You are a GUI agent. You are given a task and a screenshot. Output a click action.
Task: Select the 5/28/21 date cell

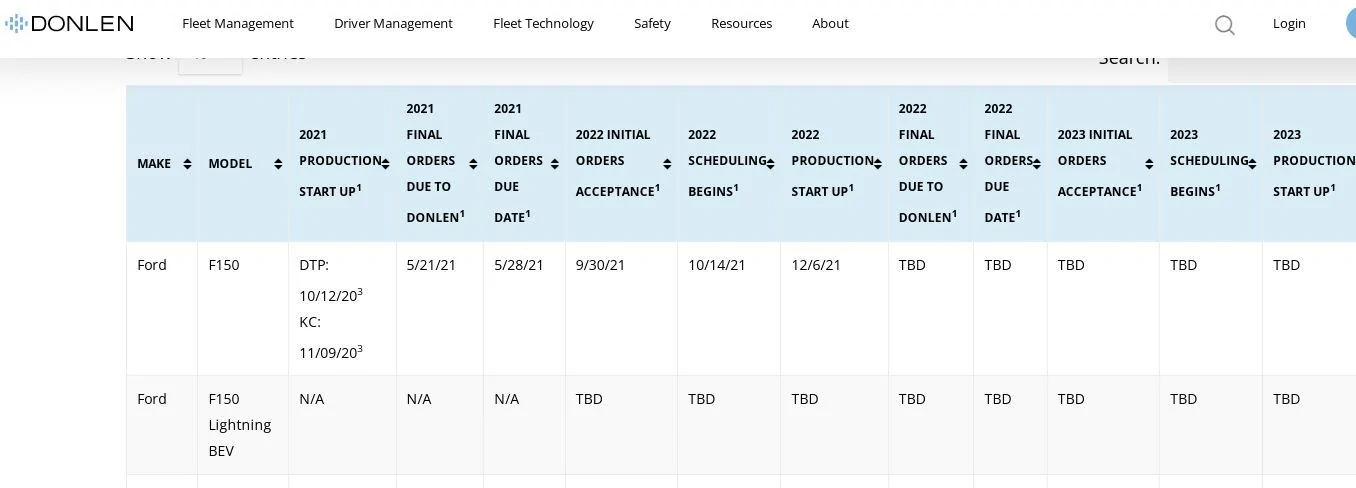[x=524, y=308]
